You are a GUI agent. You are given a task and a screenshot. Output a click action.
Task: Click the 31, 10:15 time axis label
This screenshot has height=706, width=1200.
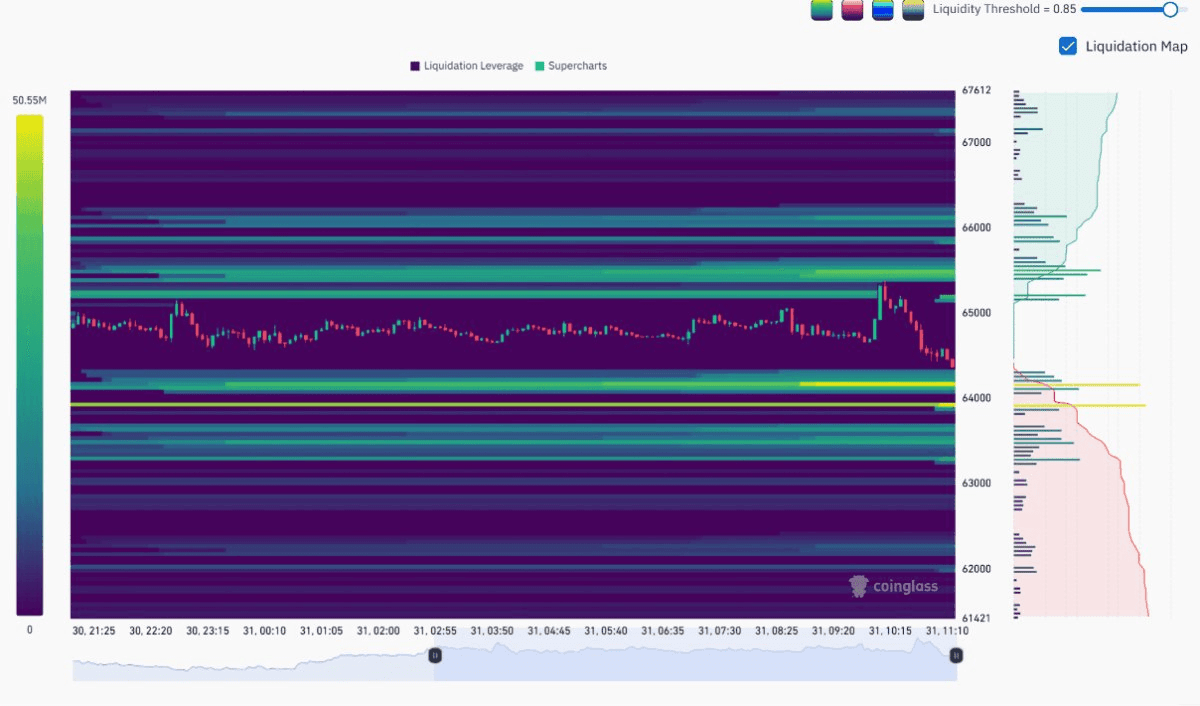890,631
